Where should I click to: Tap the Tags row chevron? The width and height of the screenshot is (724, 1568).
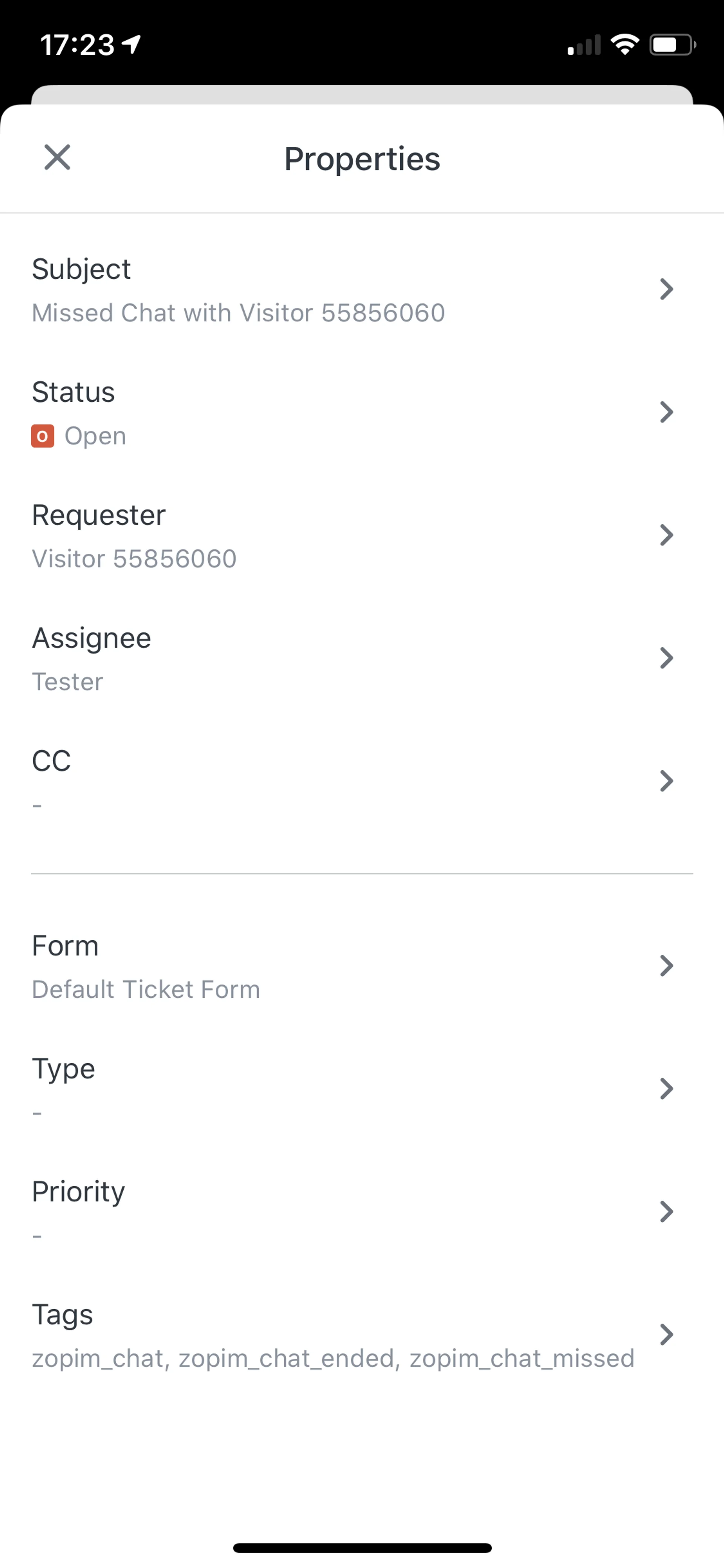(666, 1335)
